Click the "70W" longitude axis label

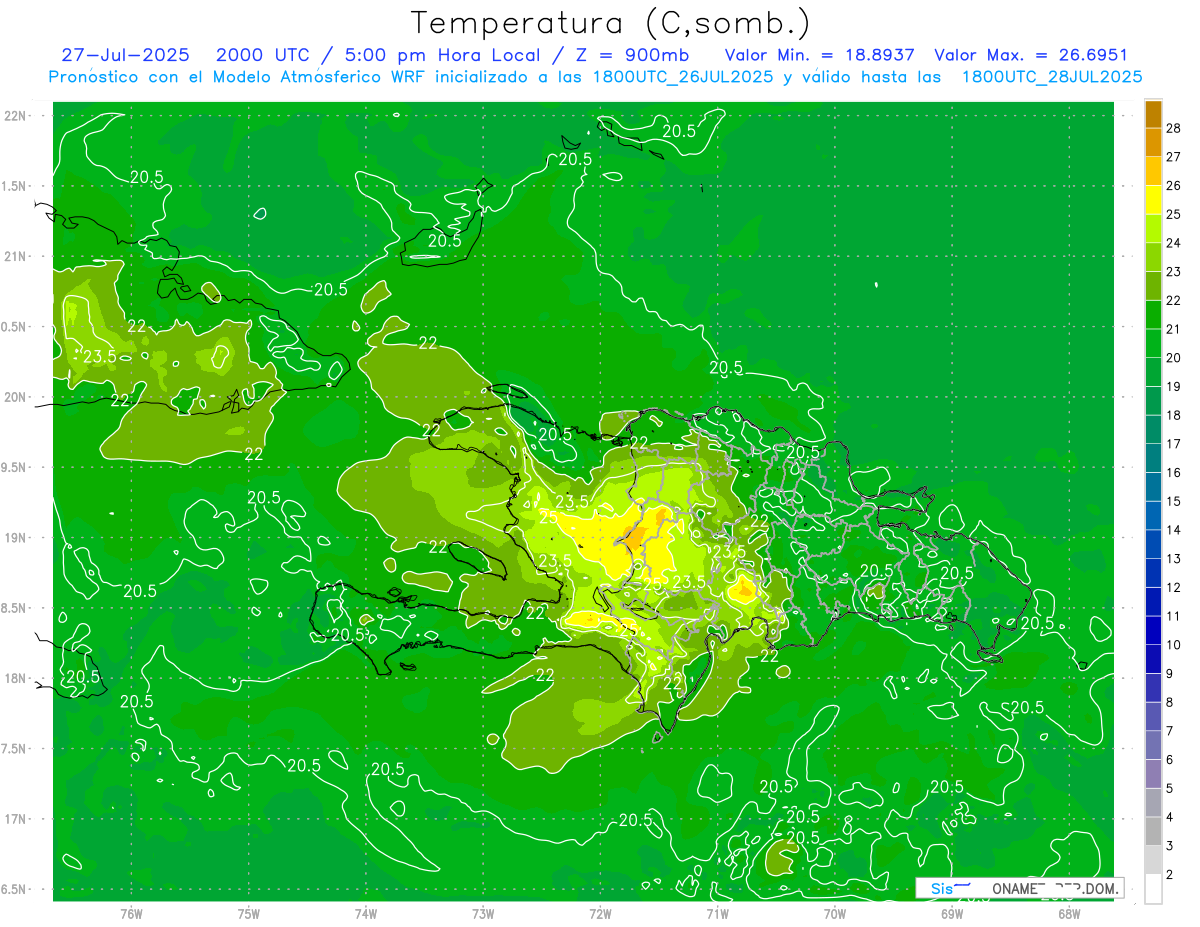tap(835, 913)
